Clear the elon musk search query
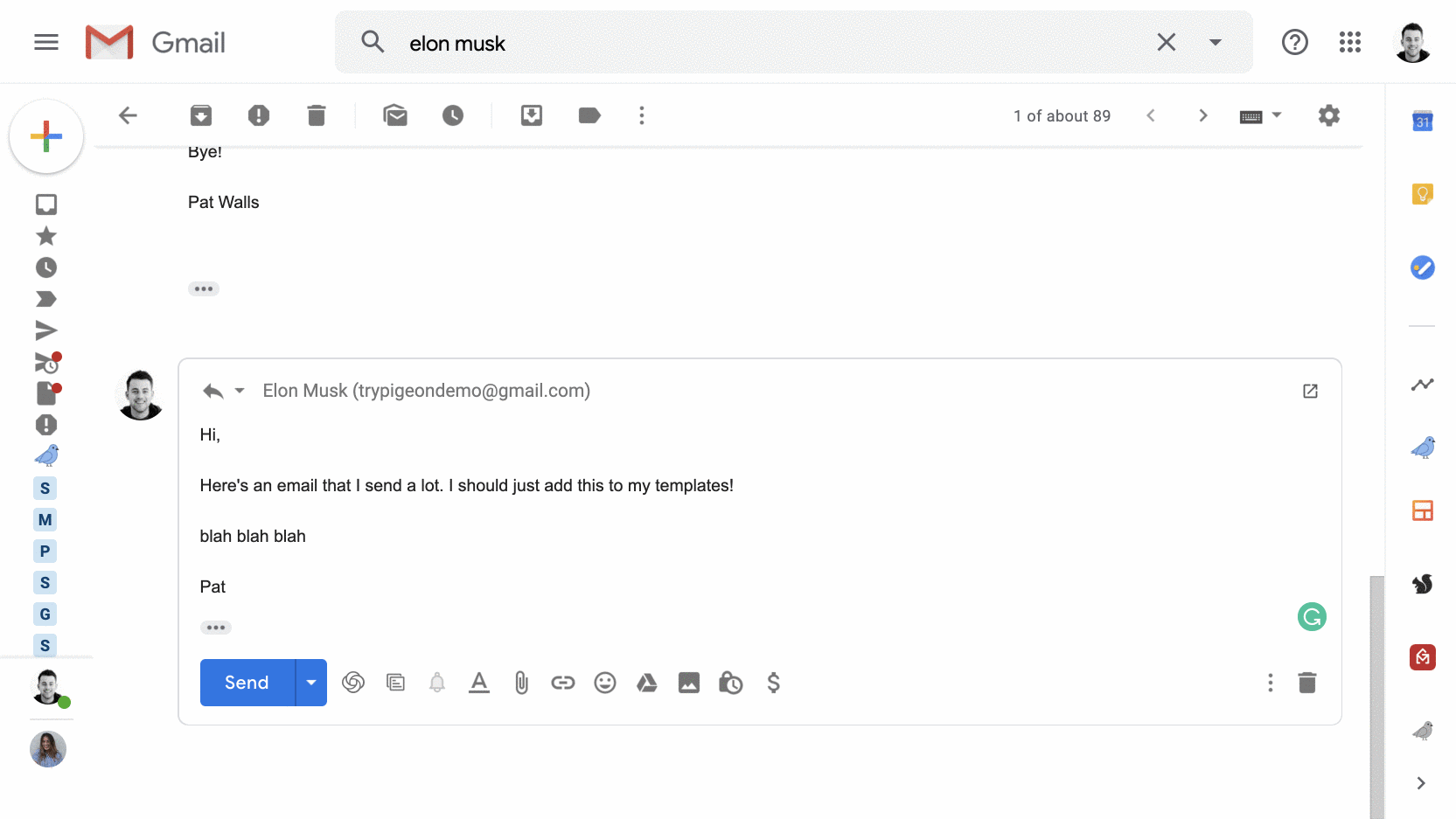The height and width of the screenshot is (819, 1456). pyautogui.click(x=1167, y=42)
